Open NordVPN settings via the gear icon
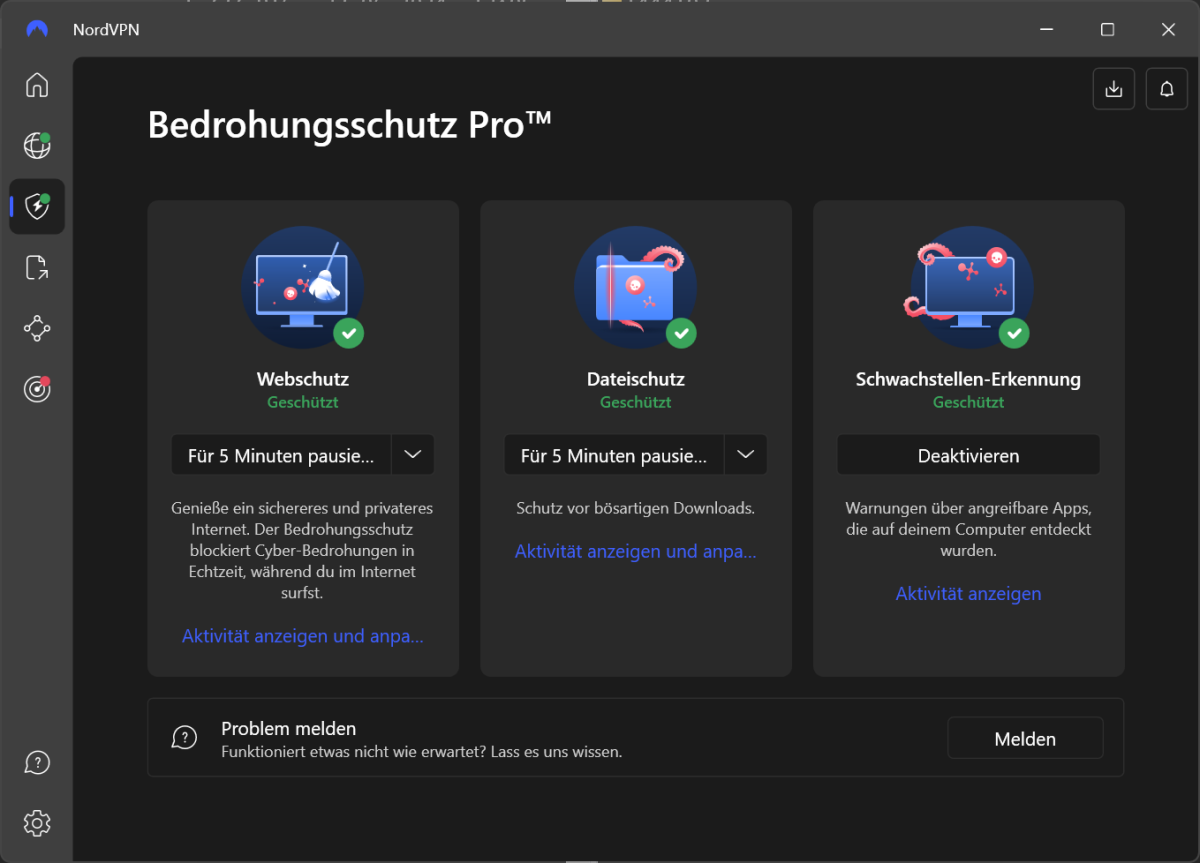 (36, 823)
